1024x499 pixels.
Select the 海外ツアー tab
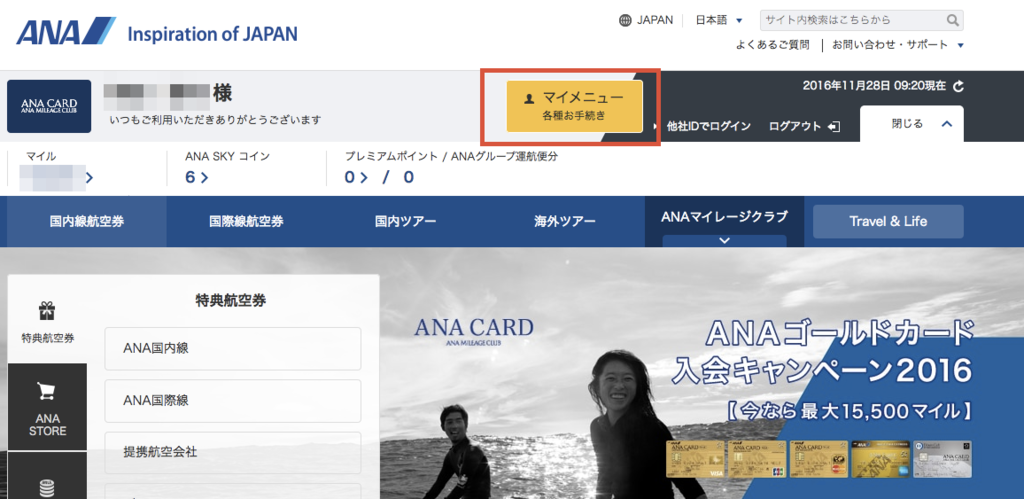coord(565,221)
